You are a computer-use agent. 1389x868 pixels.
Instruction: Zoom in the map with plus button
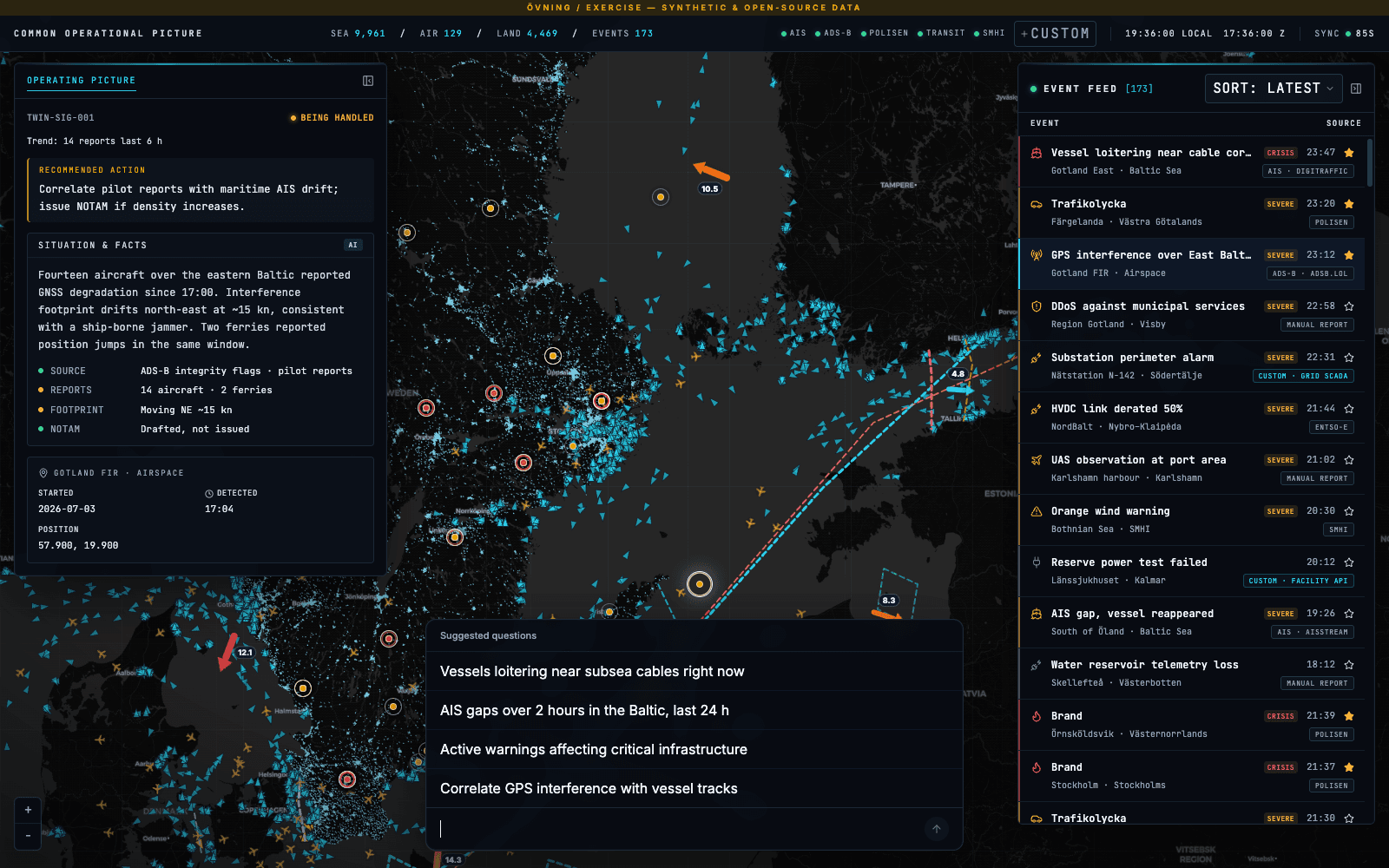[x=28, y=810]
